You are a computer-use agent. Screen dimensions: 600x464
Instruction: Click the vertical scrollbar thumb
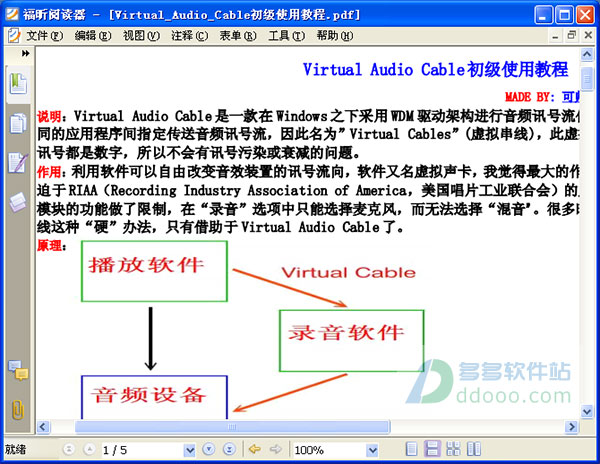[x=587, y=78]
